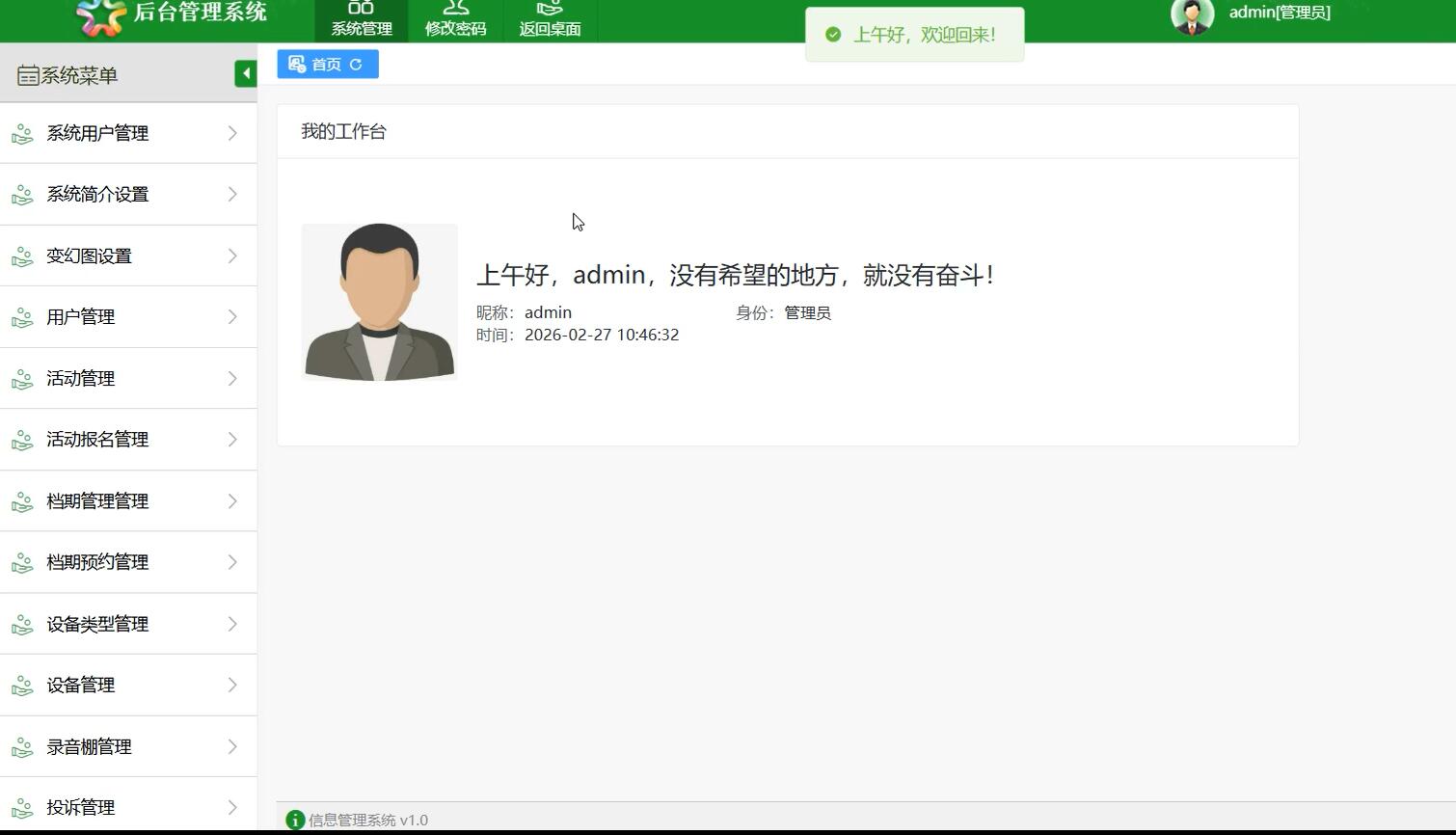Click the icon beside 投诉管理
Image resolution: width=1456 pixels, height=835 pixels.
click(22, 808)
